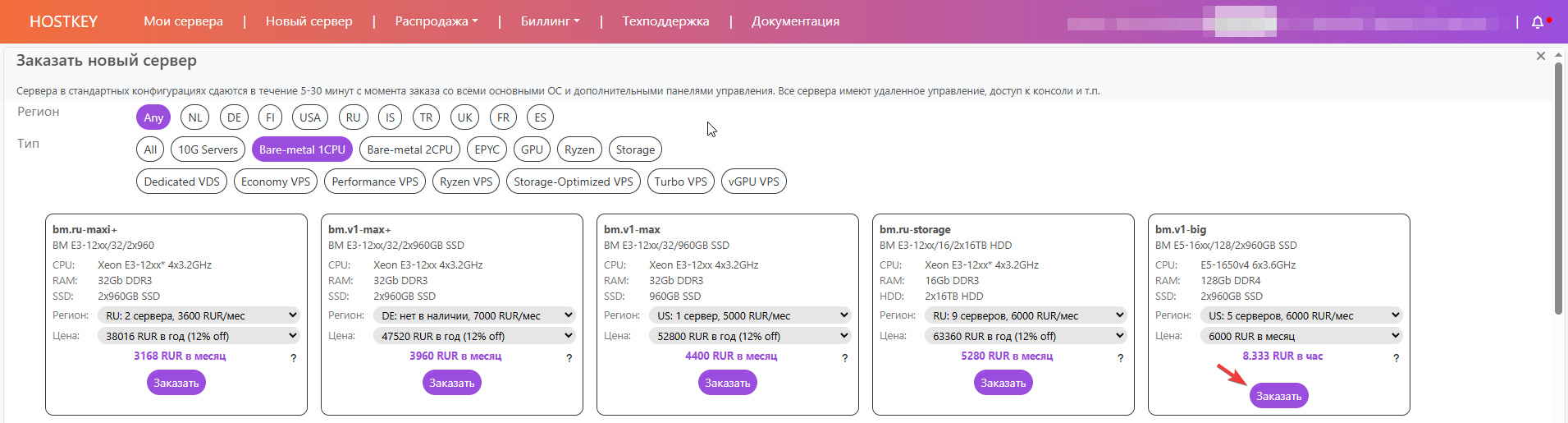Select Turbo VPS type
Screen dimensions: 1568x423
coord(681,182)
